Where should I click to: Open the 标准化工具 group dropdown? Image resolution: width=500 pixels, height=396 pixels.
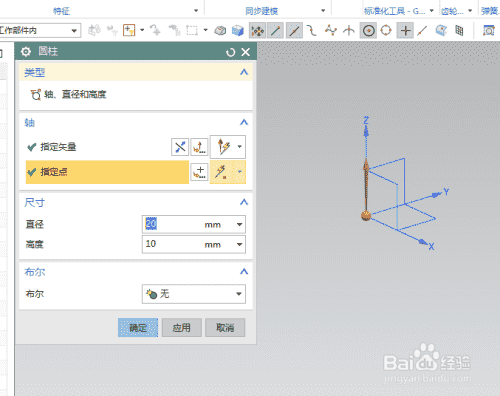(431, 11)
